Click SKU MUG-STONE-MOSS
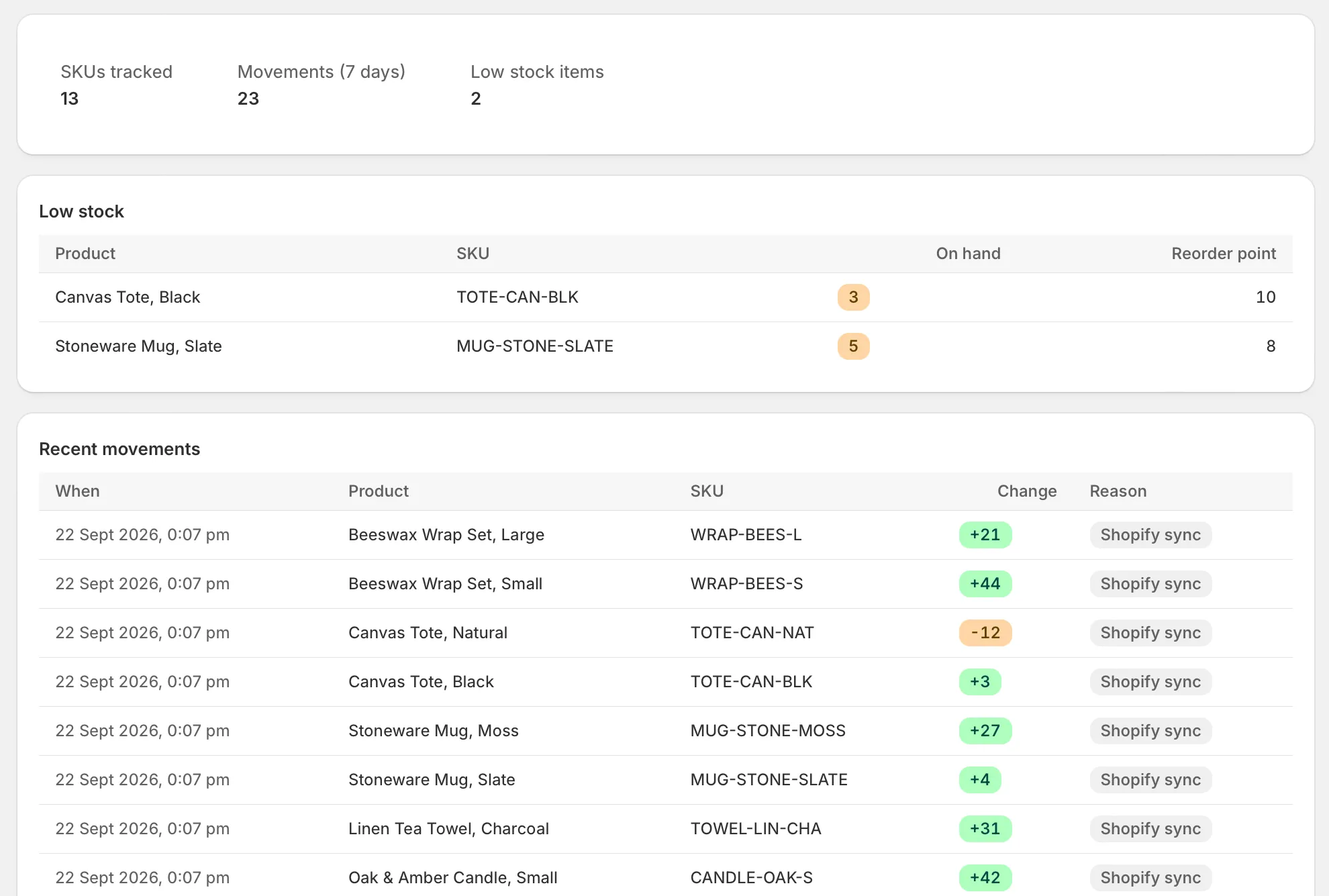The height and width of the screenshot is (896, 1329). coord(768,731)
